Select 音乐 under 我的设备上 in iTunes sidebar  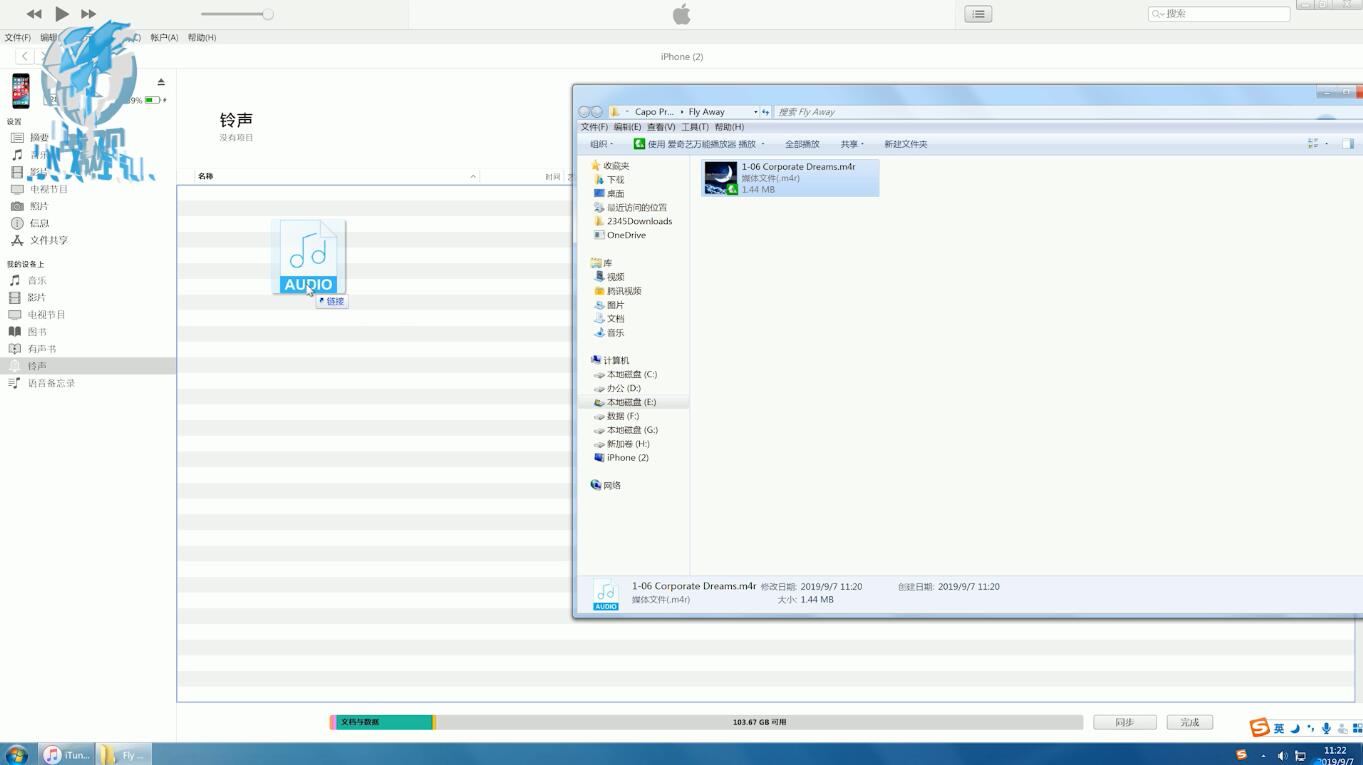(36, 281)
